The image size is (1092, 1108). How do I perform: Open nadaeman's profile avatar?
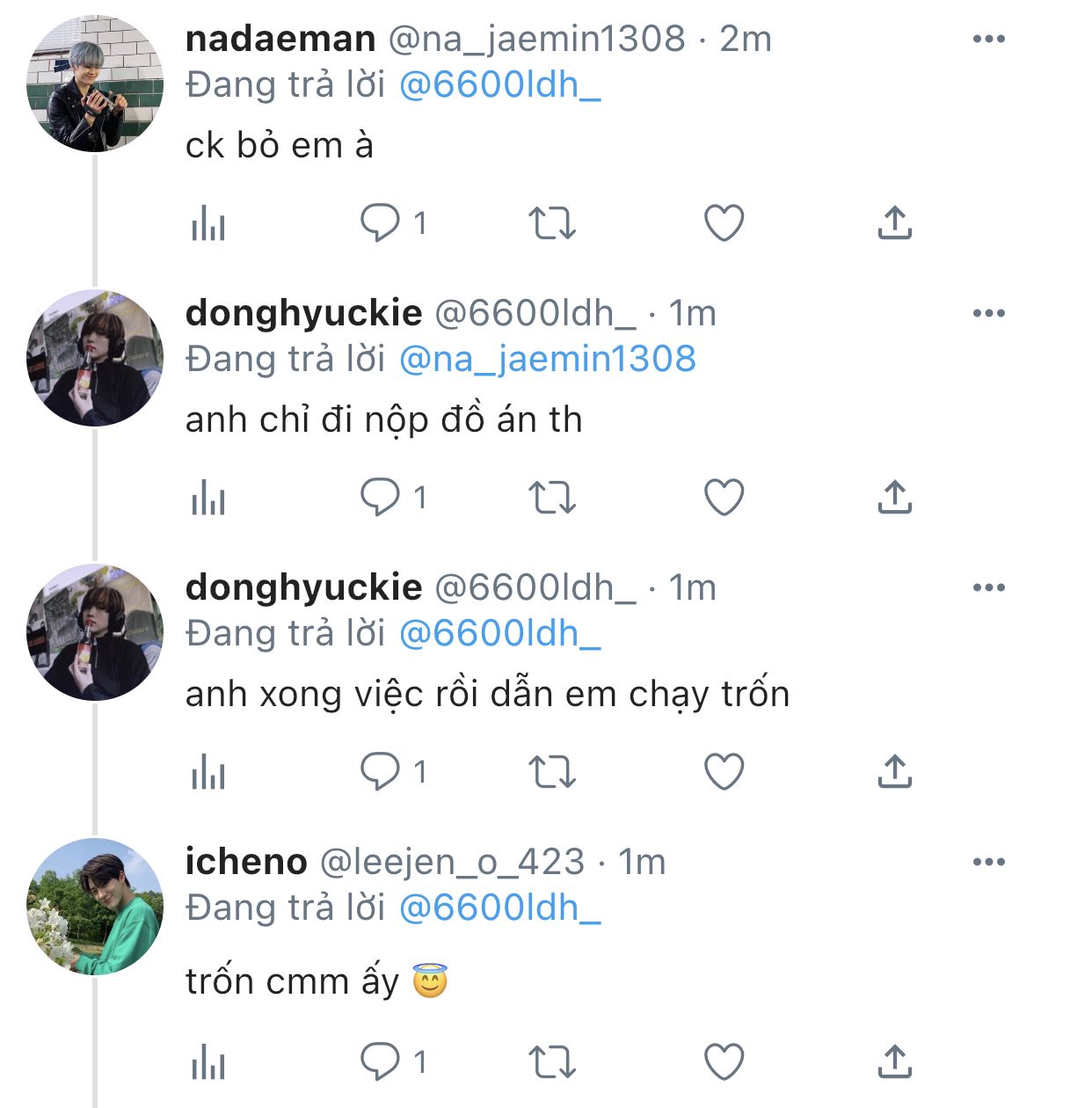pyautogui.click(x=95, y=84)
